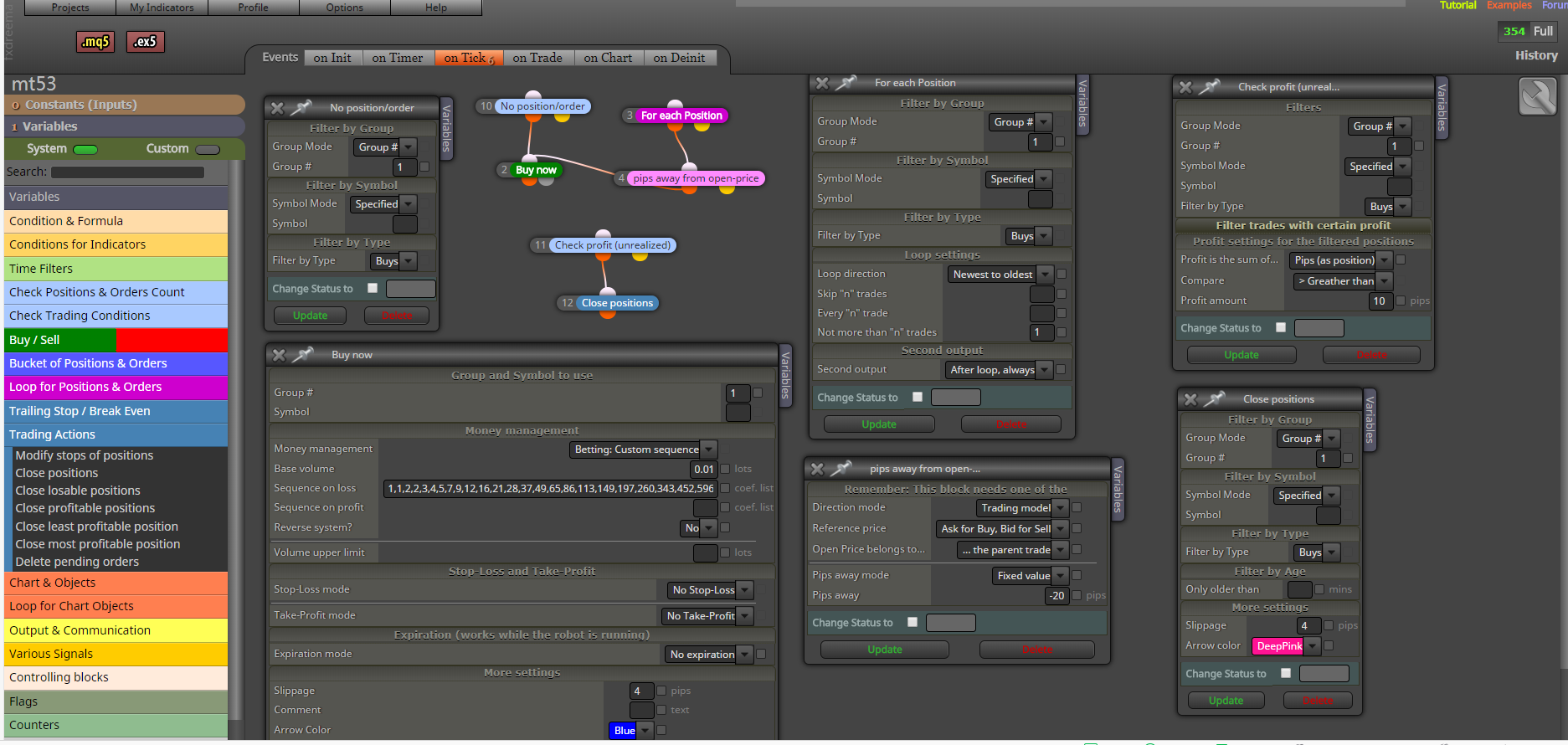Open Loop direction Newest to oldest dropdown
Viewport: 1568px width, 745px height.
pos(1000,275)
